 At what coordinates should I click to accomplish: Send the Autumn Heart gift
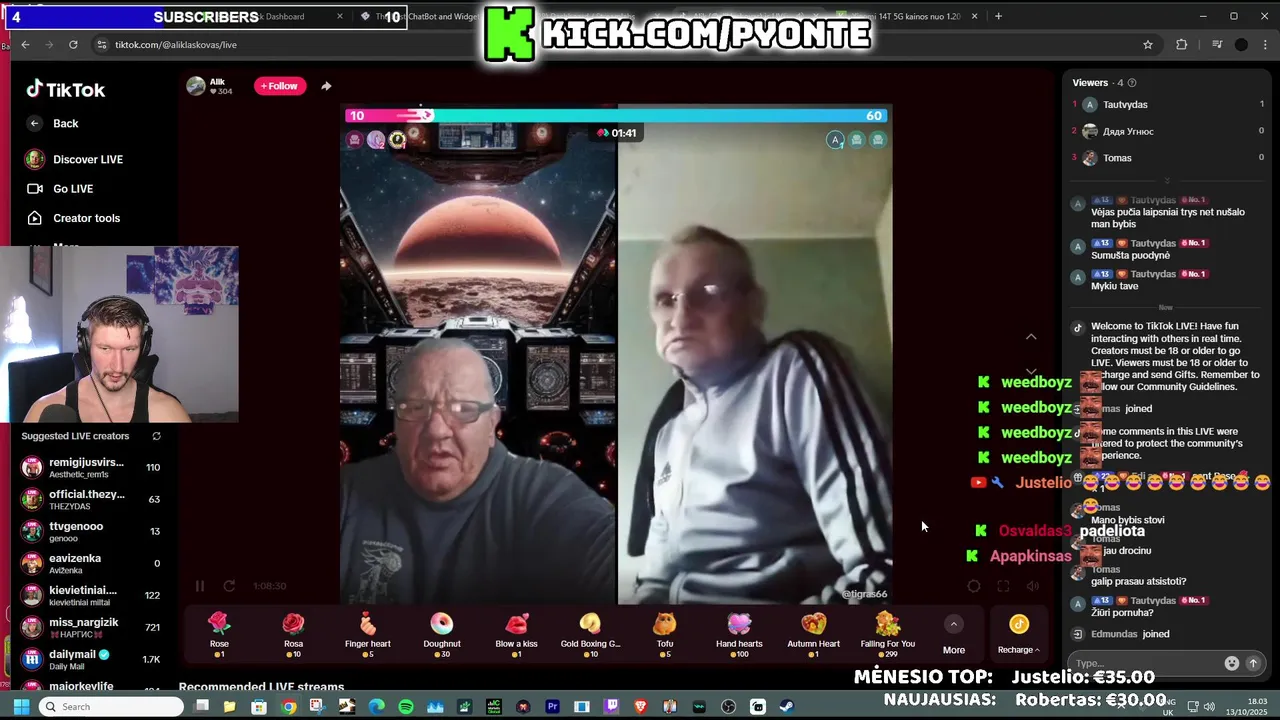click(813, 633)
